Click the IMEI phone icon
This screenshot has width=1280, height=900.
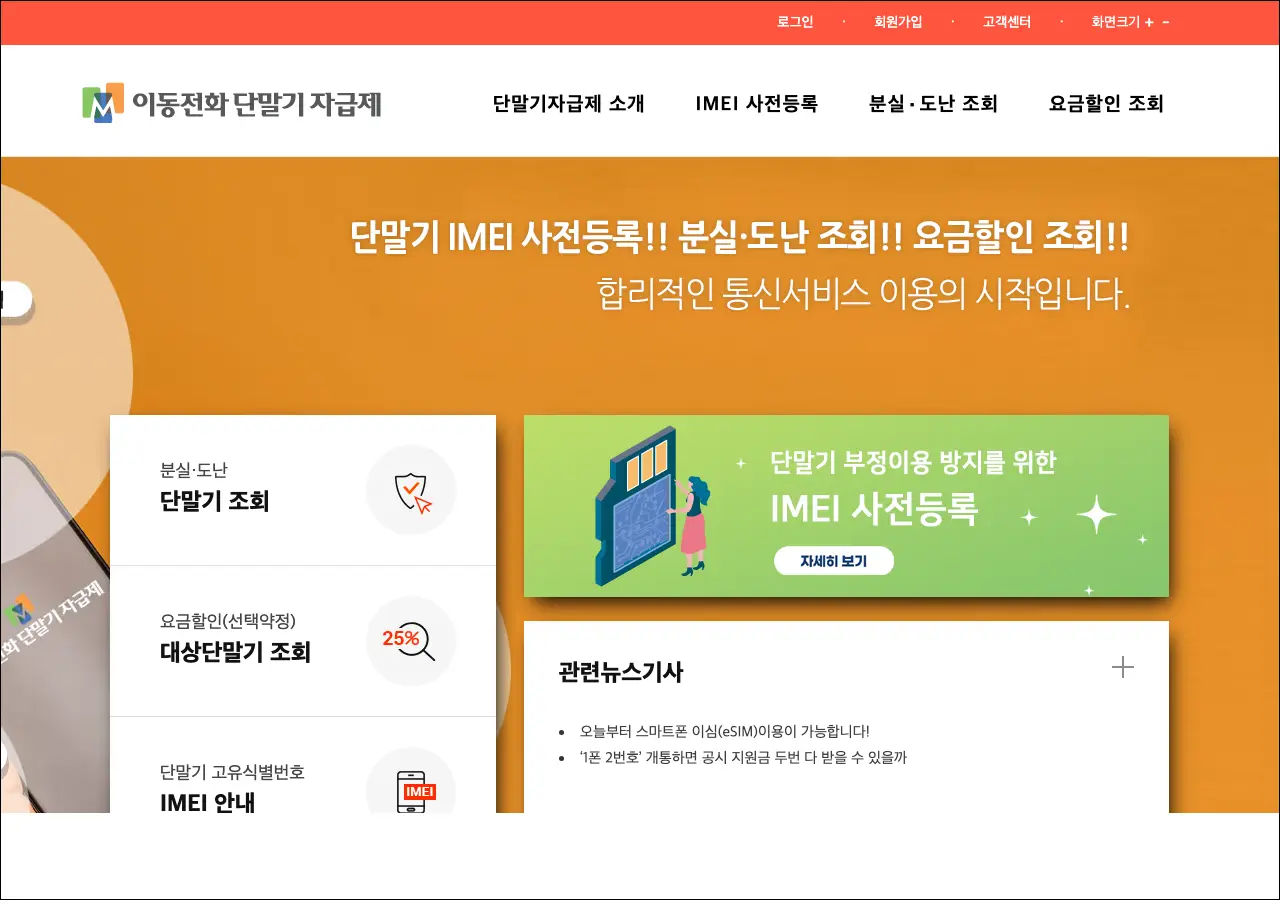(x=411, y=791)
